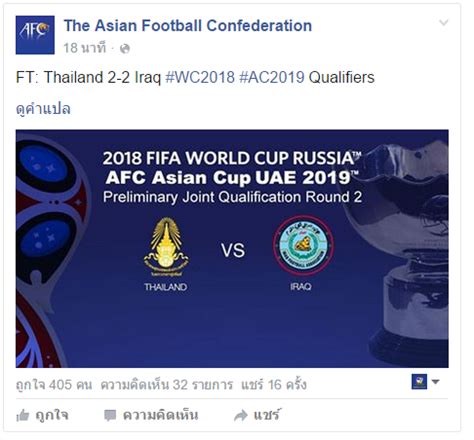
Task: Click the comment speech bubble icon
Action: coord(110,415)
